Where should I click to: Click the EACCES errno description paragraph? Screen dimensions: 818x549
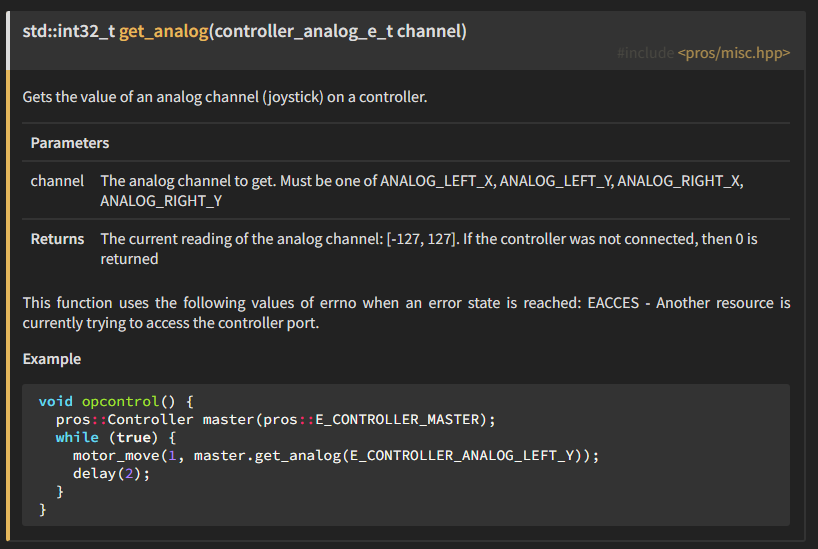pos(406,313)
